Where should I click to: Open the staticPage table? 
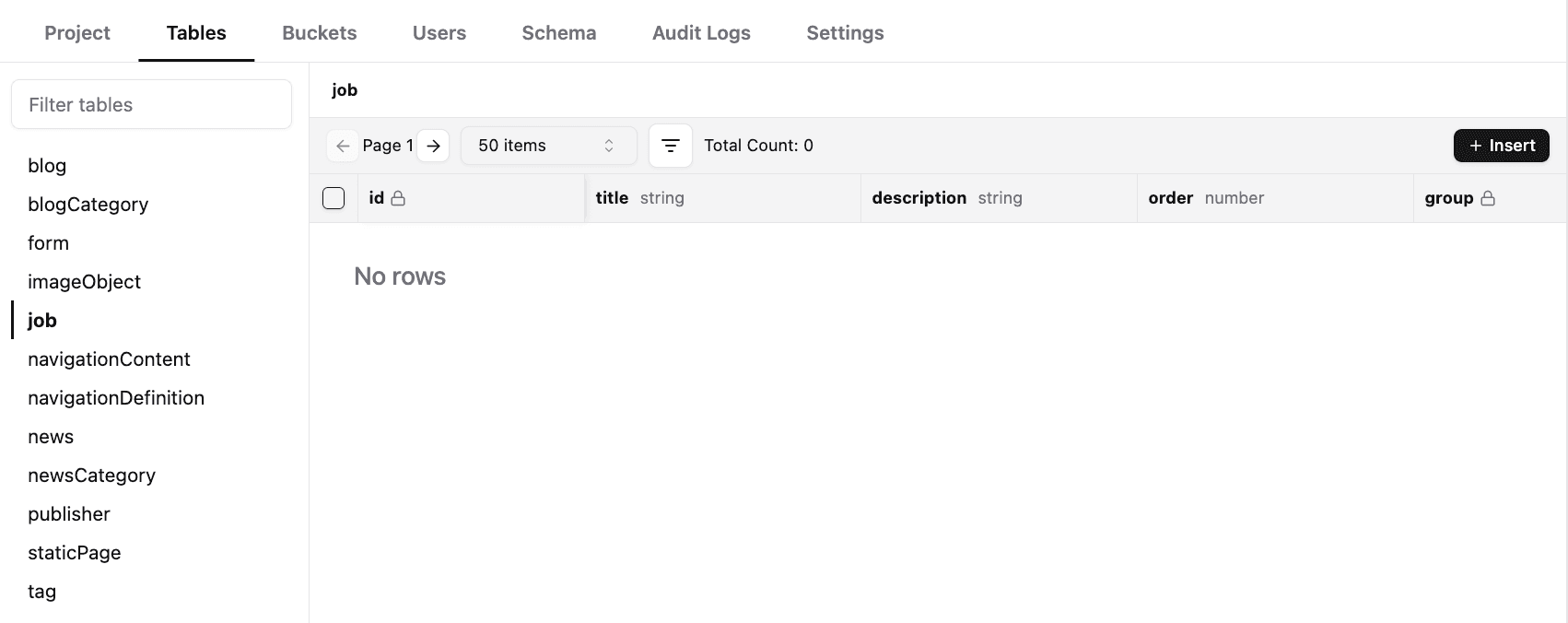coord(74,553)
